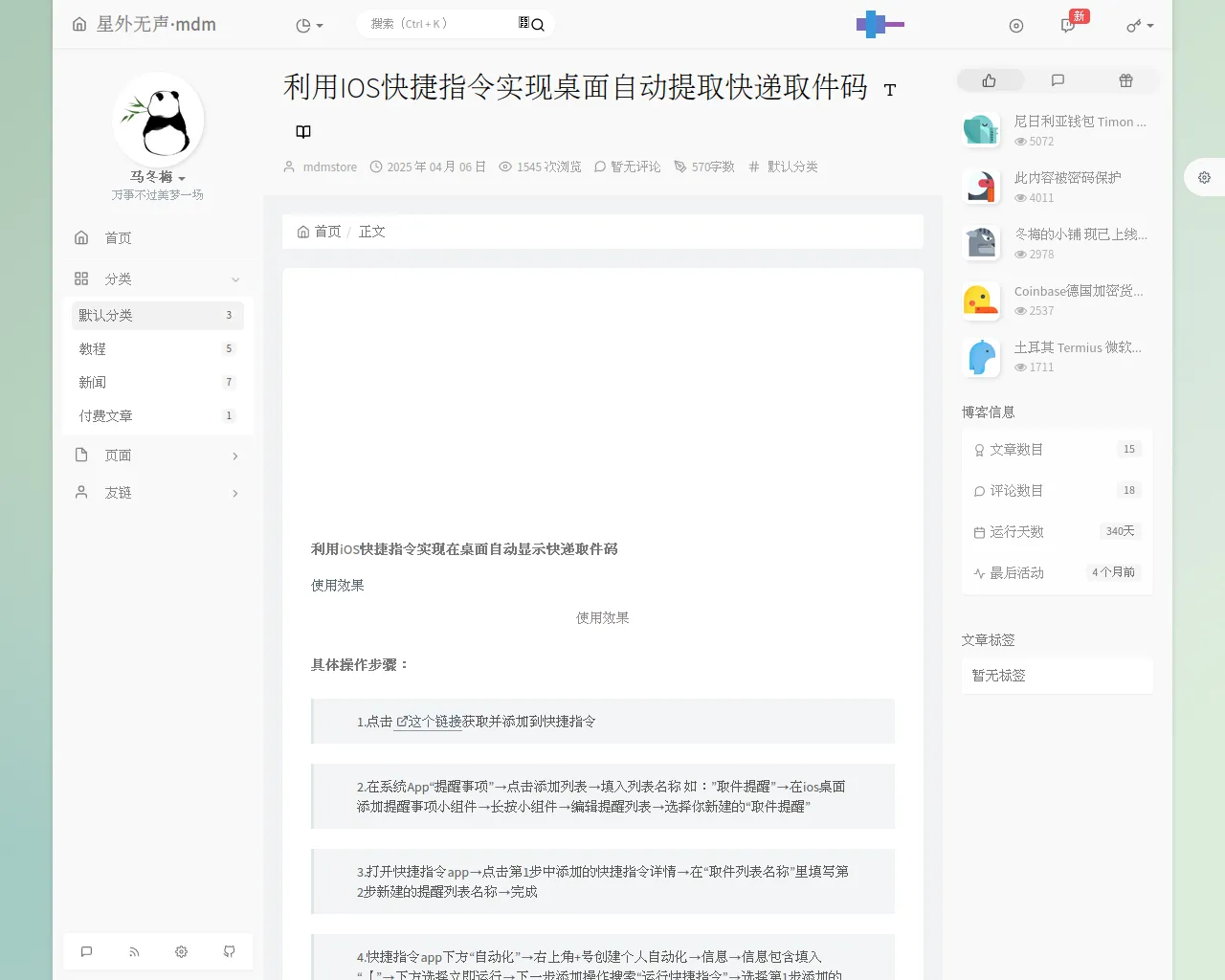Image resolution: width=1225 pixels, height=980 pixels.
Task: Open the 此内容被密码保护 article thumbnail
Action: [981, 186]
